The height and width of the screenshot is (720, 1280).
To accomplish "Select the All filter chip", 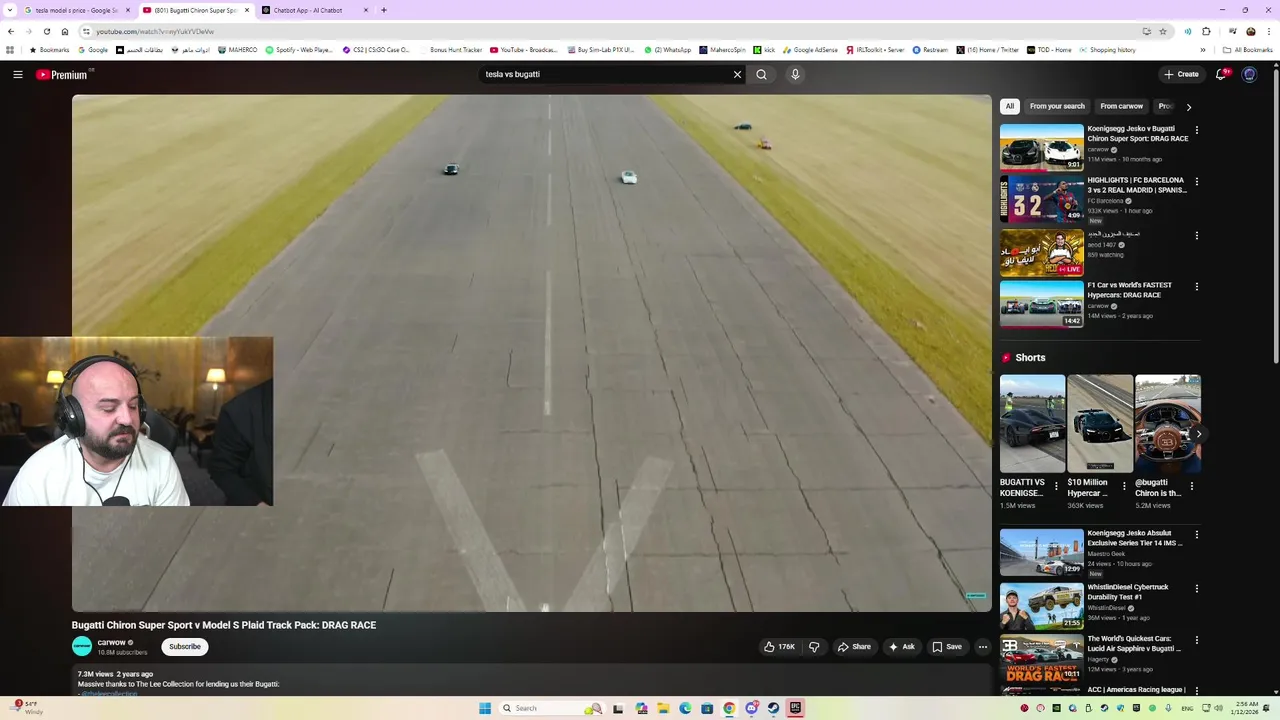I will [1010, 106].
